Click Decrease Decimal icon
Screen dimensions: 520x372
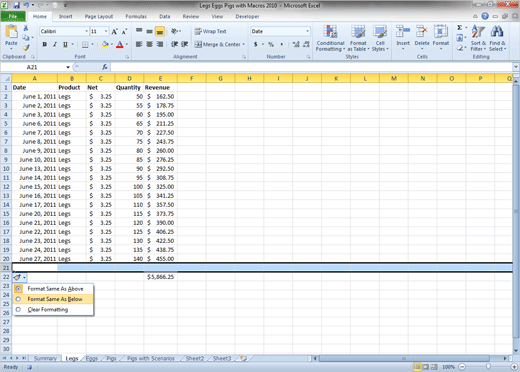click(306, 44)
